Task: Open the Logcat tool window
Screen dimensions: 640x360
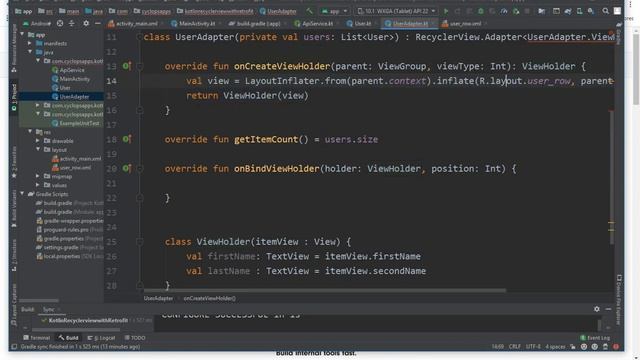Action: (101, 338)
